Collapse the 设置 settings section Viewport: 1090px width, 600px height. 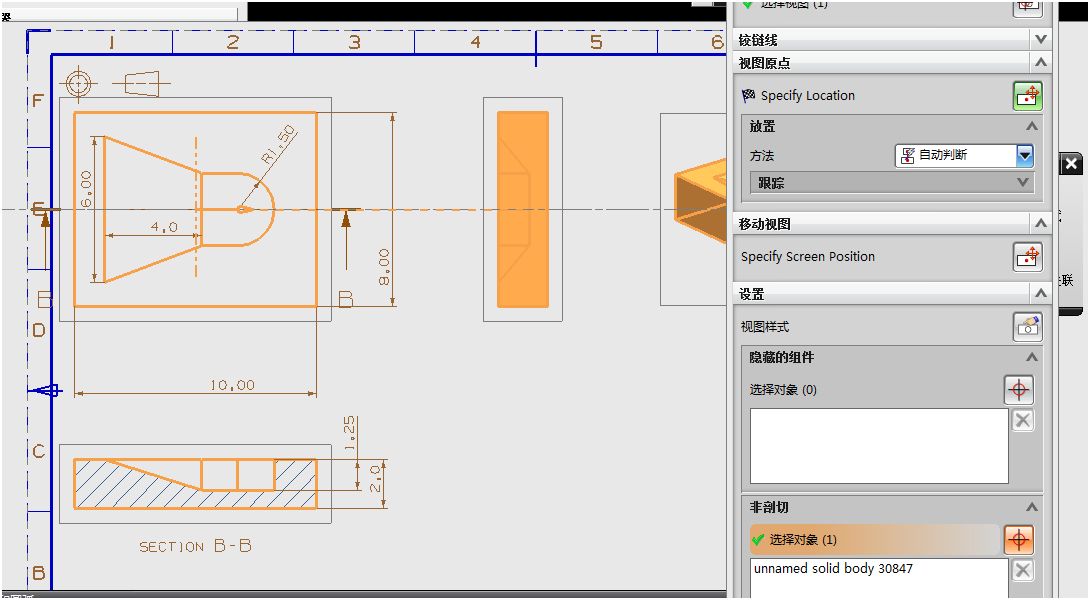point(1041,293)
